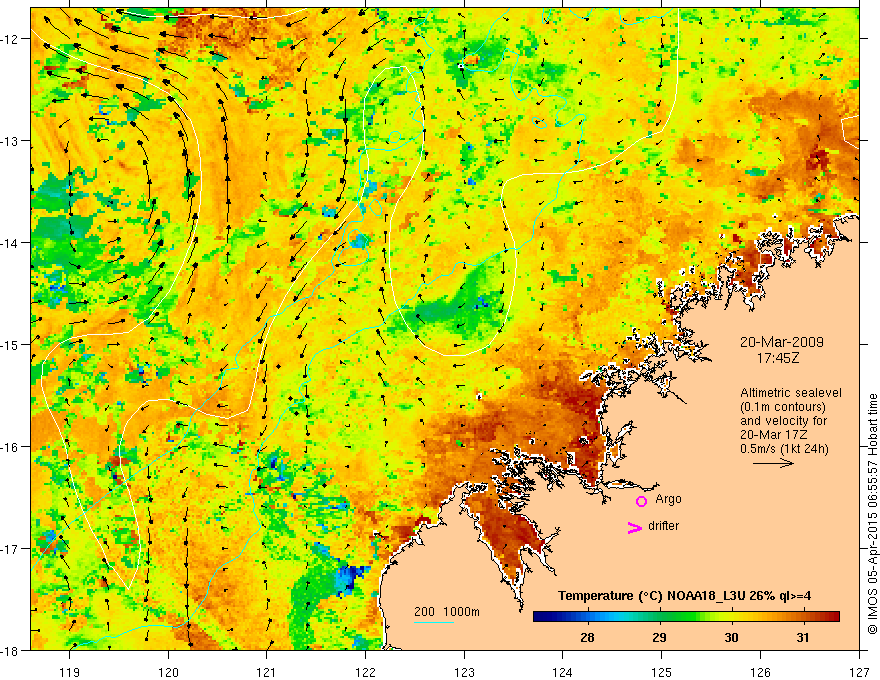
Task: Click the '28' color bar value
Action: coord(587,637)
